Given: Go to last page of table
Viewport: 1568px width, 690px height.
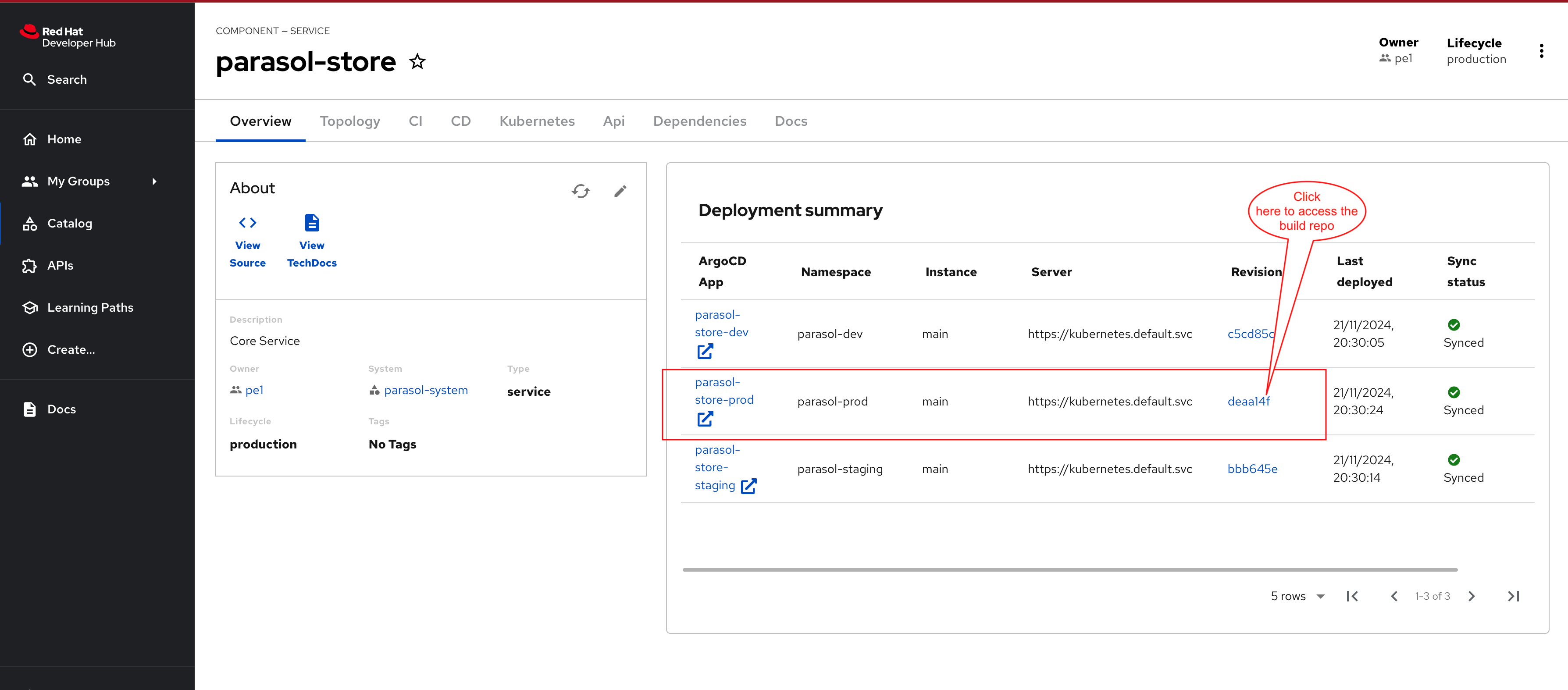Looking at the screenshot, I should (x=1514, y=596).
